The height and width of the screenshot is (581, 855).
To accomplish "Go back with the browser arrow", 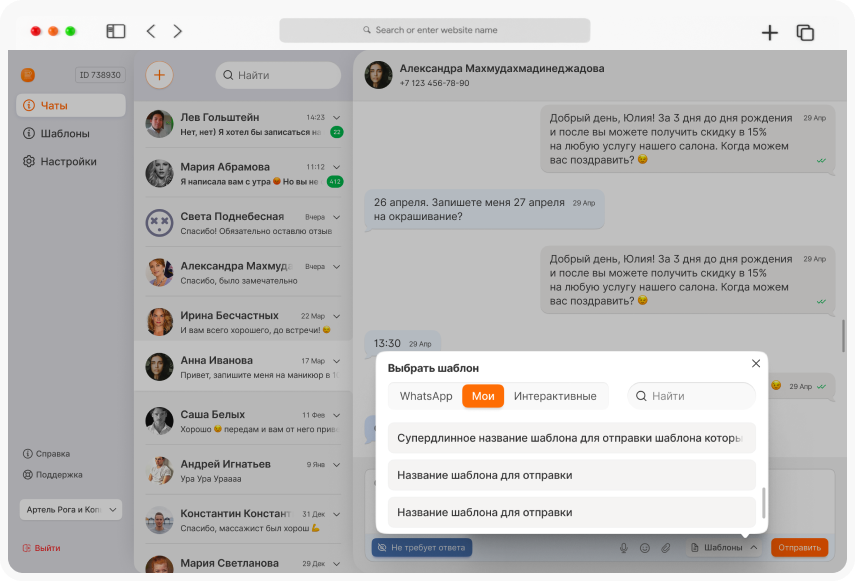I will [151, 31].
